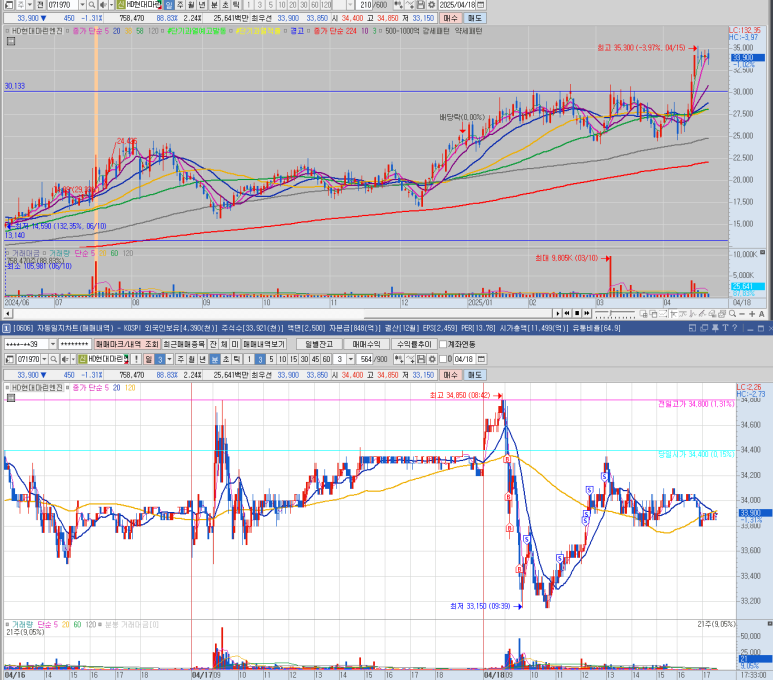
Task: Open the minute interval dropdown showing 3
Action: tap(349, 359)
